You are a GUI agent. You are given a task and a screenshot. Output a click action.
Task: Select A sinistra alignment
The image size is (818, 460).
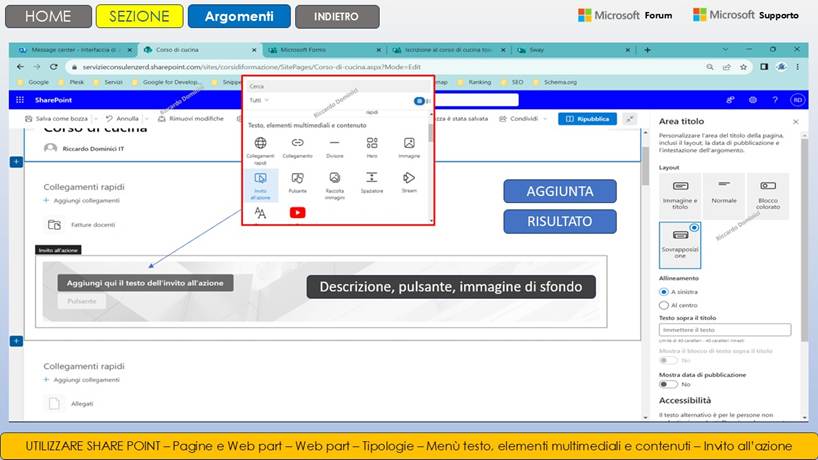pos(664,292)
